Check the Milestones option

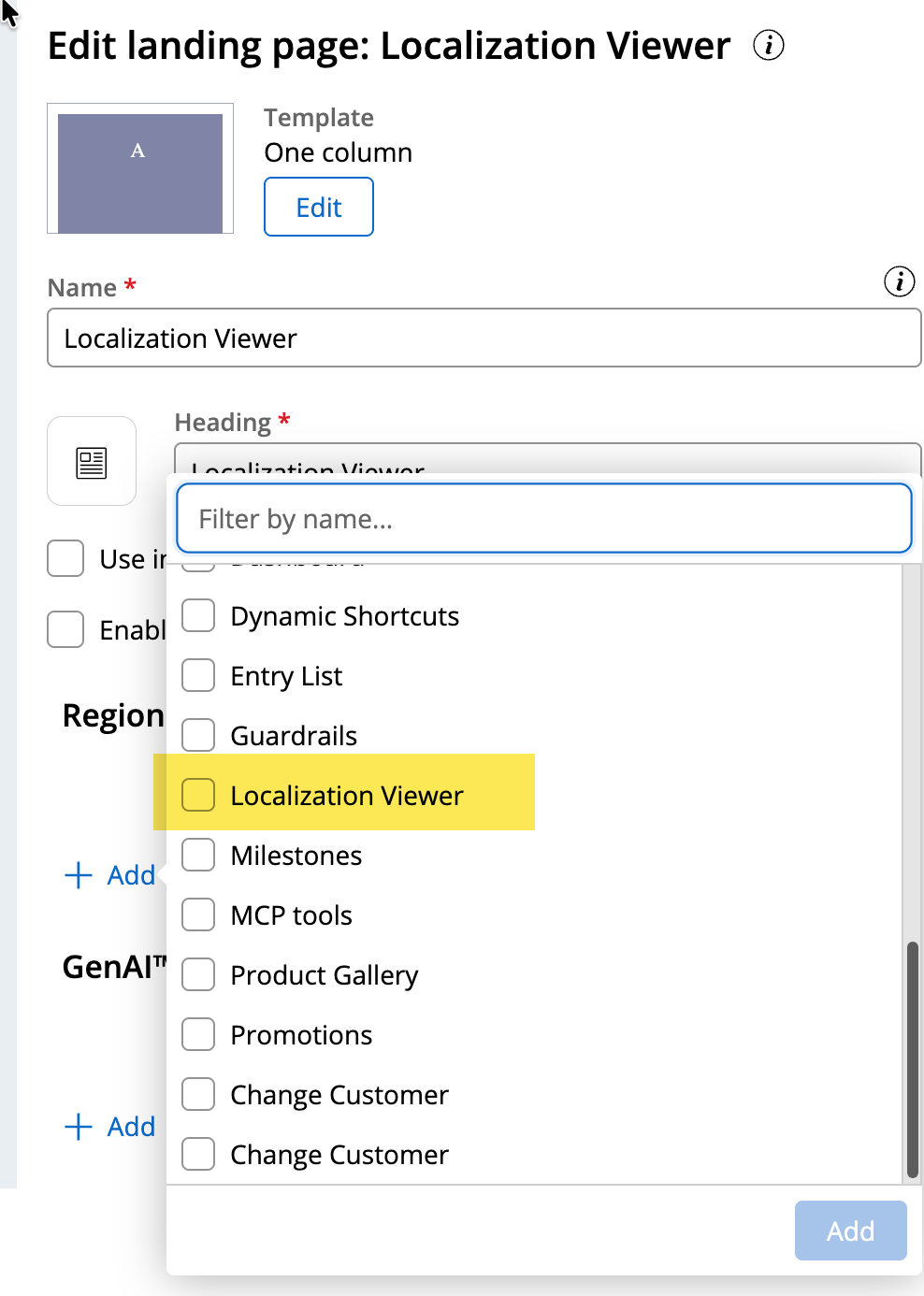[198, 856]
